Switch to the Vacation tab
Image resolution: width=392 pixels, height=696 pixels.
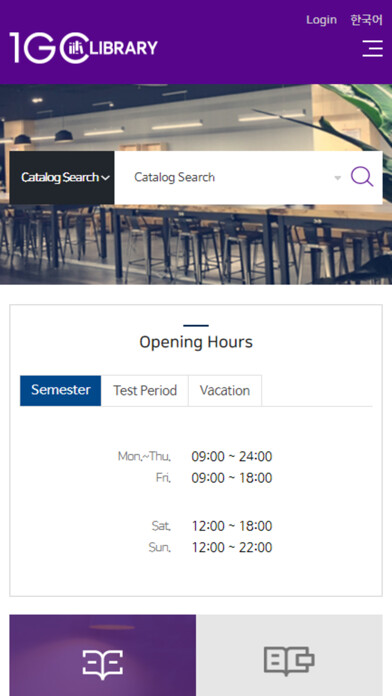click(225, 390)
